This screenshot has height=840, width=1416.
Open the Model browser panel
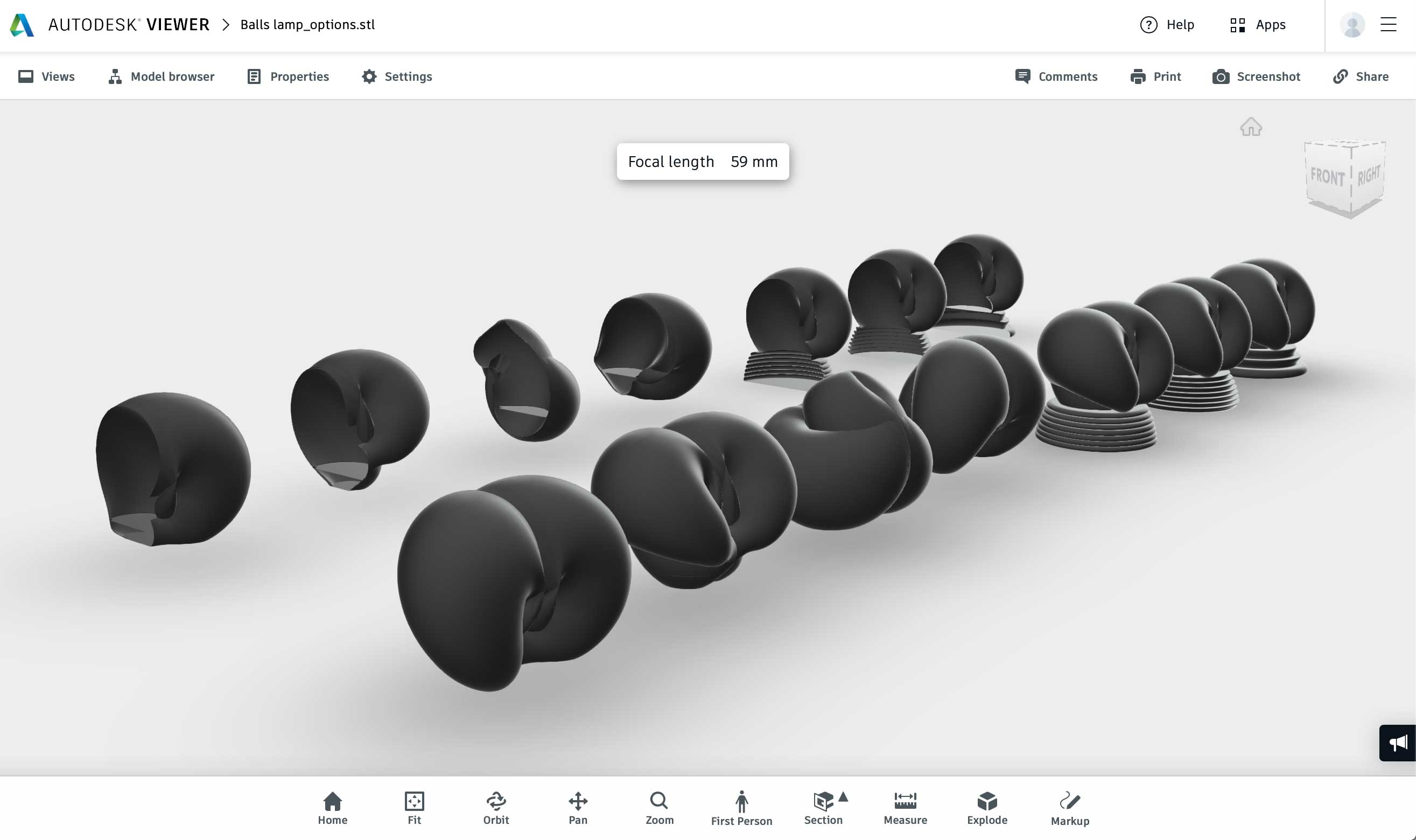point(162,76)
